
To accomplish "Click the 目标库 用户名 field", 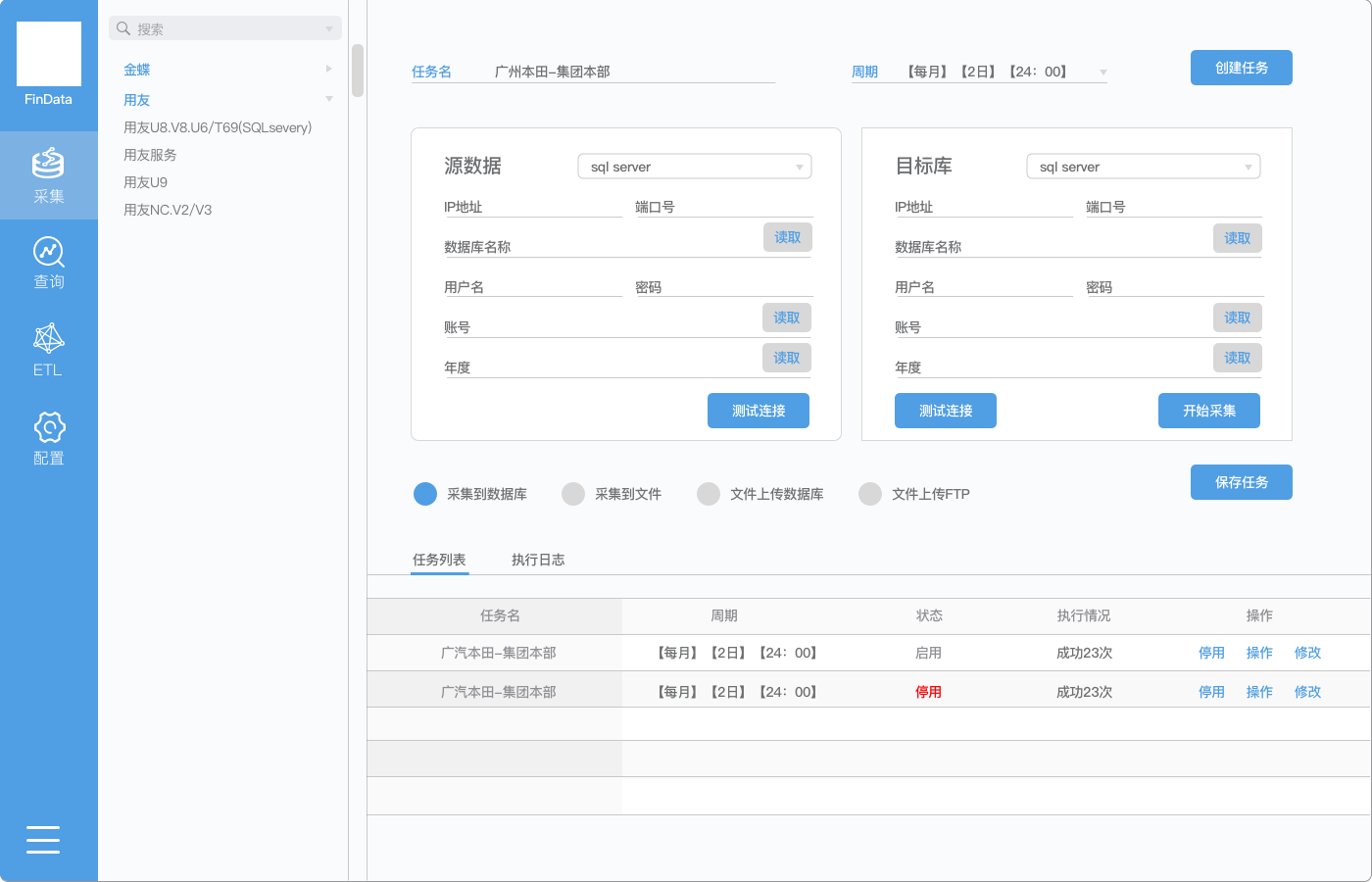I will [x=984, y=287].
